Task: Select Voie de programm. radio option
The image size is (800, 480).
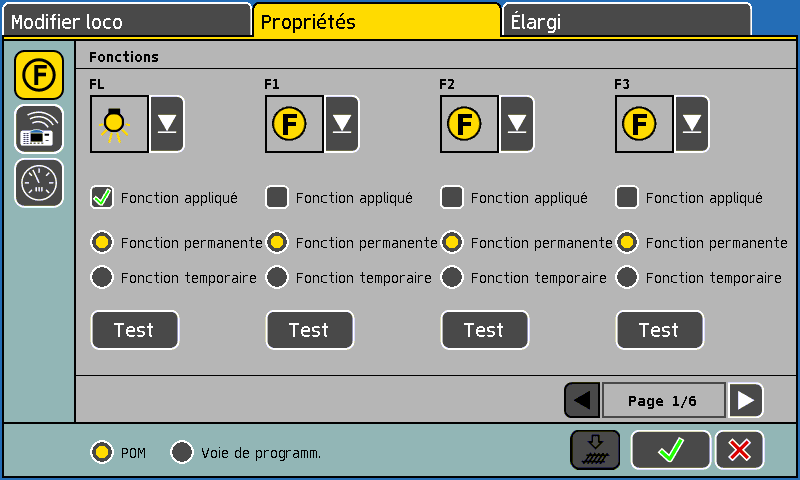Action: (x=182, y=452)
